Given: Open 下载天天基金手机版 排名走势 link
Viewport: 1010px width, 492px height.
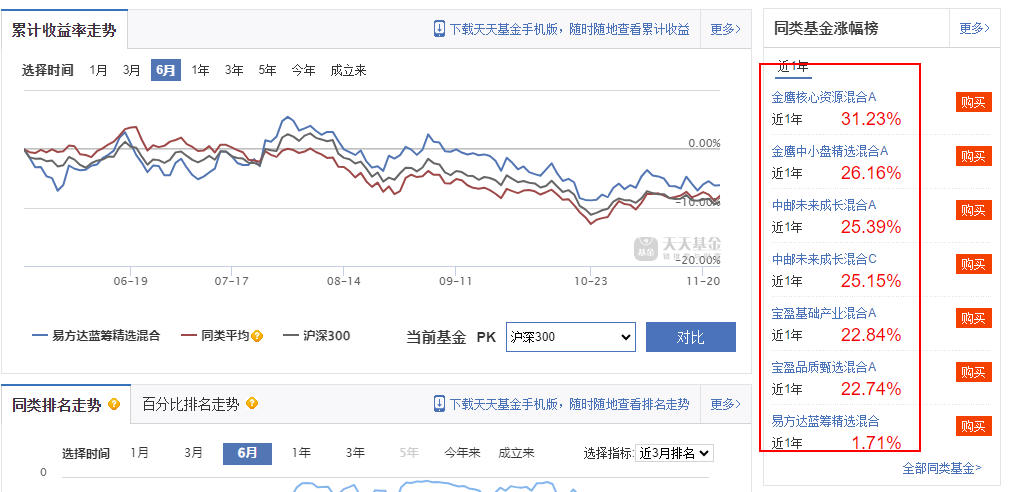Looking at the screenshot, I should pos(569,404).
